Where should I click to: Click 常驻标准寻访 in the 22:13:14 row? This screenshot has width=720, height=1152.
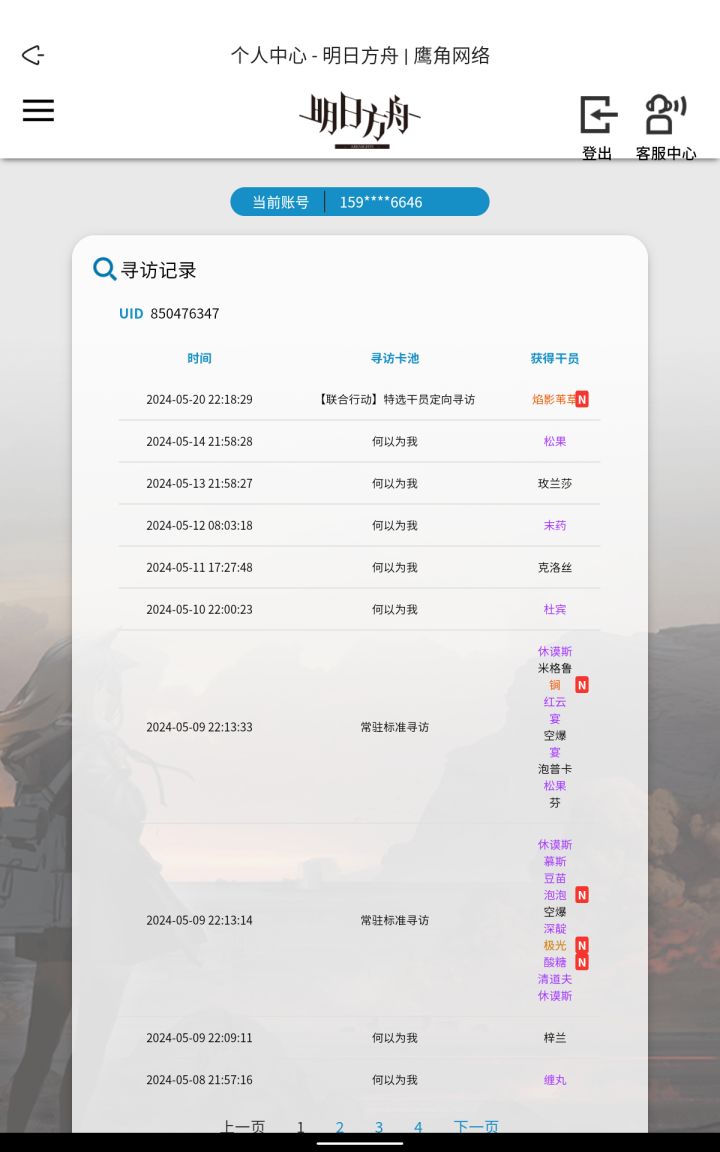click(x=395, y=920)
